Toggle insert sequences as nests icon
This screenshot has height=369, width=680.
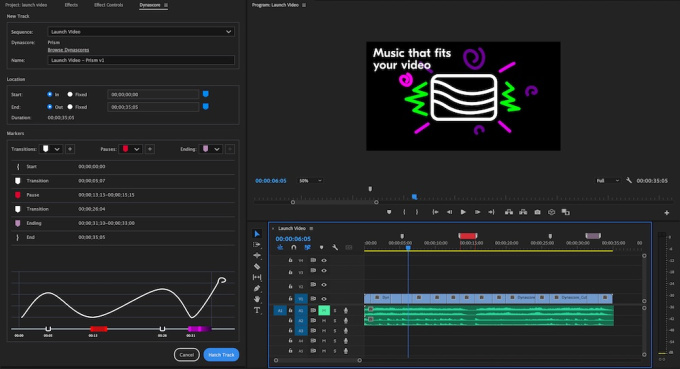pyautogui.click(x=280, y=247)
